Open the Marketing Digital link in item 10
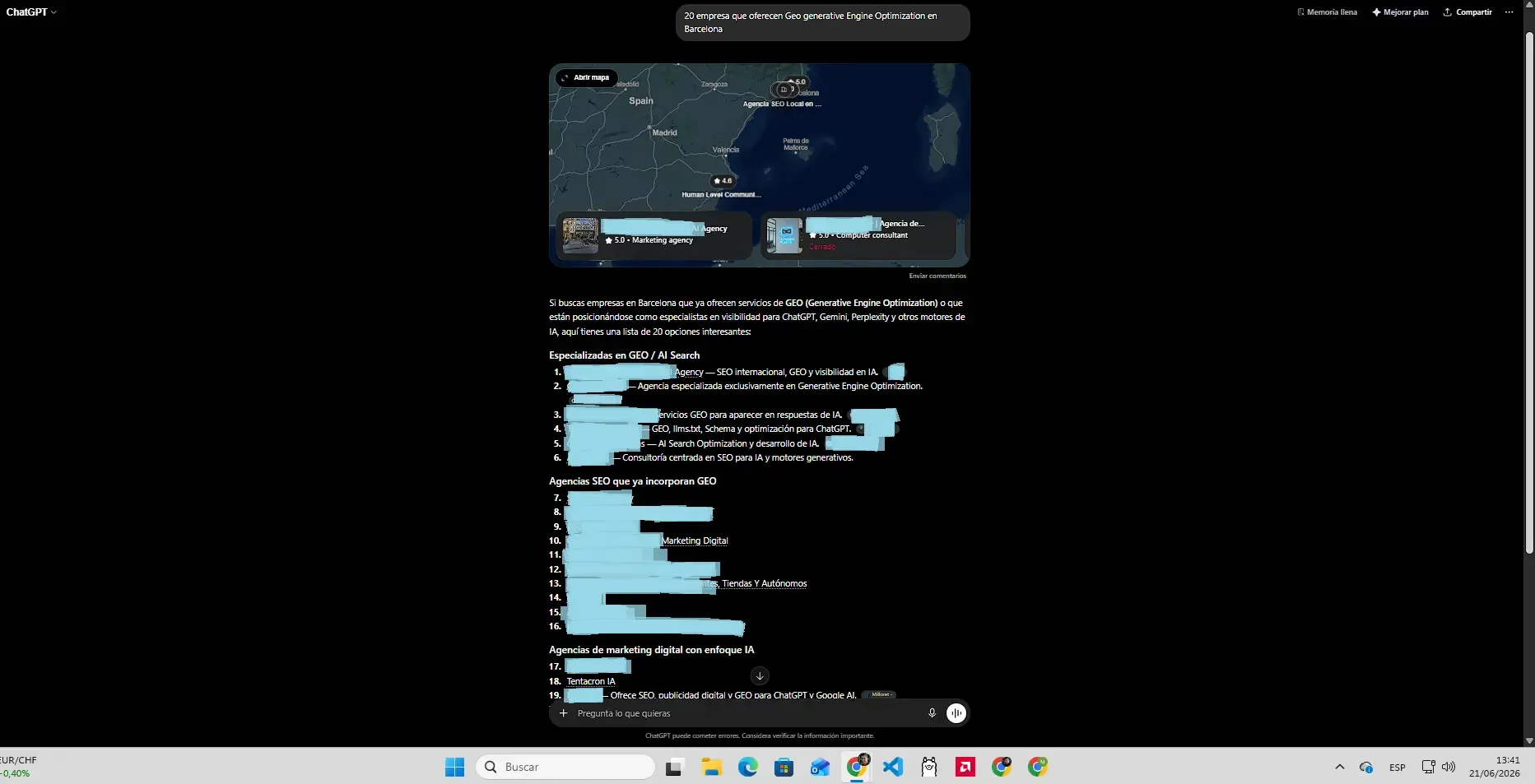 click(x=695, y=540)
